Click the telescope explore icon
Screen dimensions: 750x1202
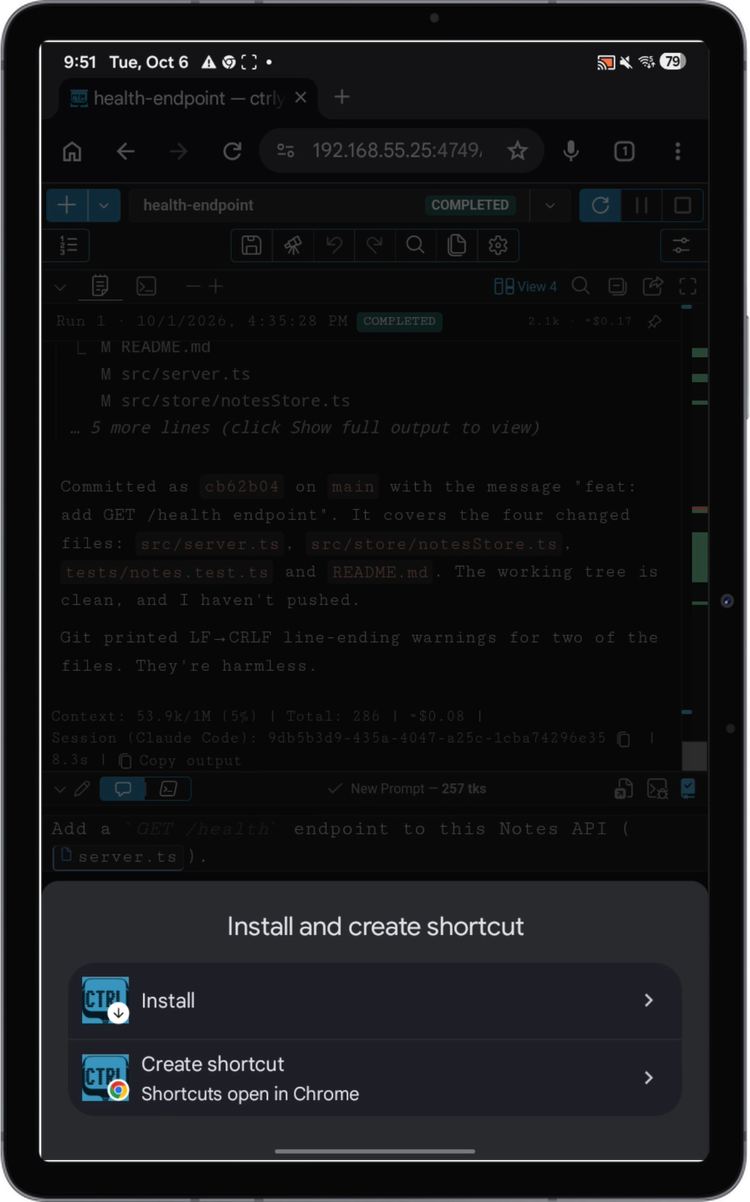point(293,245)
